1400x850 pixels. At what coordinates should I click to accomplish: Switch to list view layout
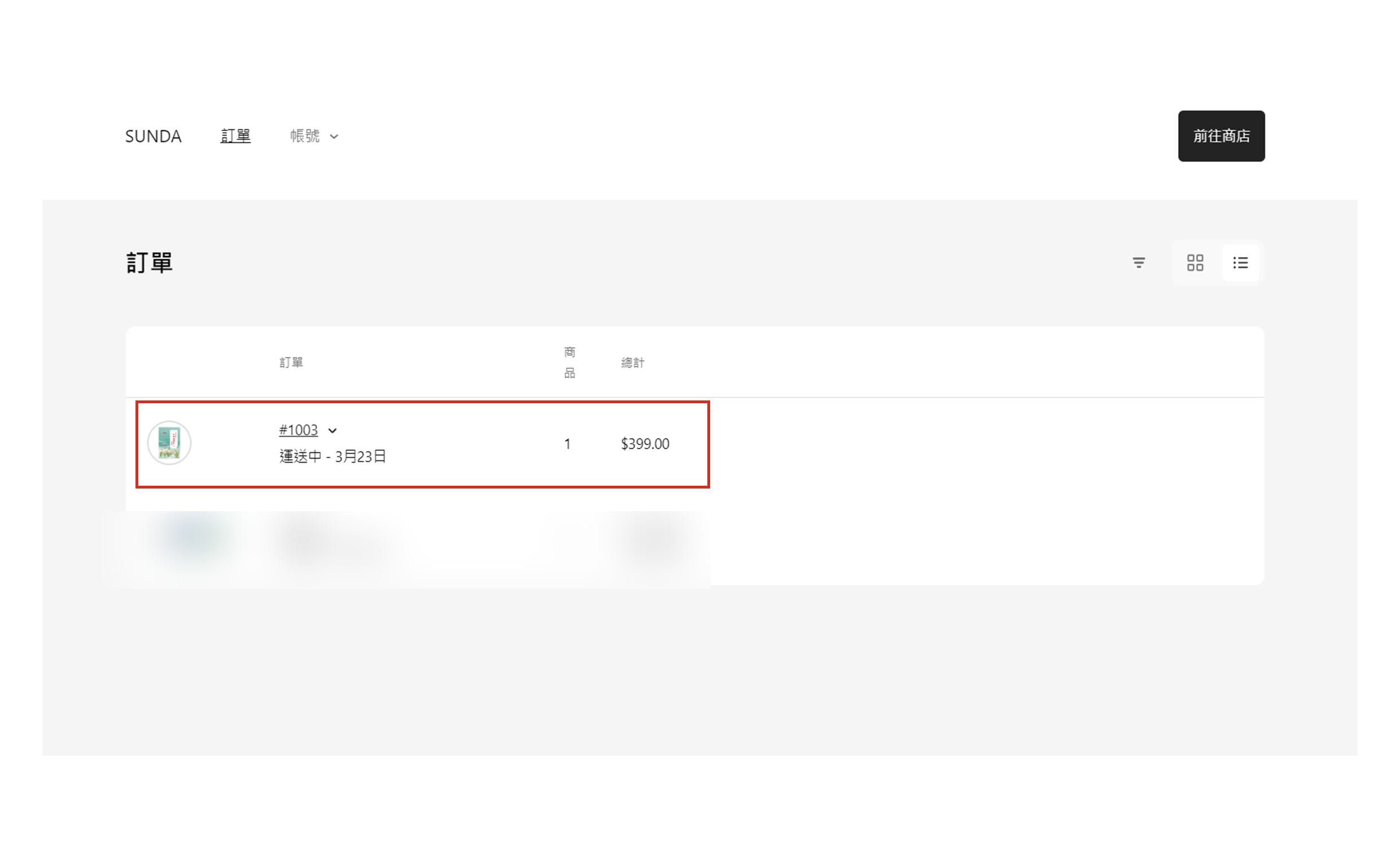[1240, 263]
